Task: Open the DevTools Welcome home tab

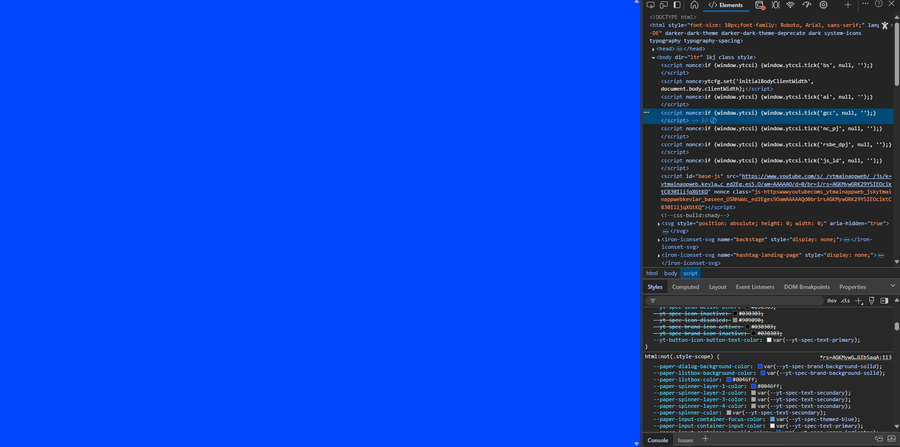Action: coord(694,5)
